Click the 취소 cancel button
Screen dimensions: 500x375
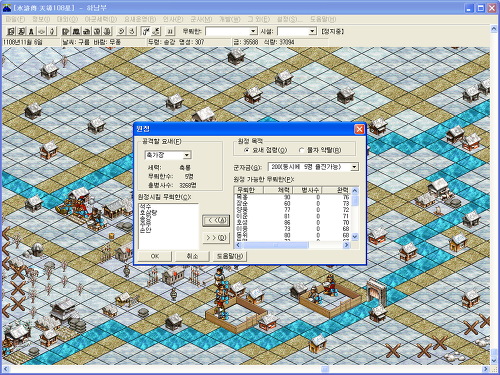point(192,256)
